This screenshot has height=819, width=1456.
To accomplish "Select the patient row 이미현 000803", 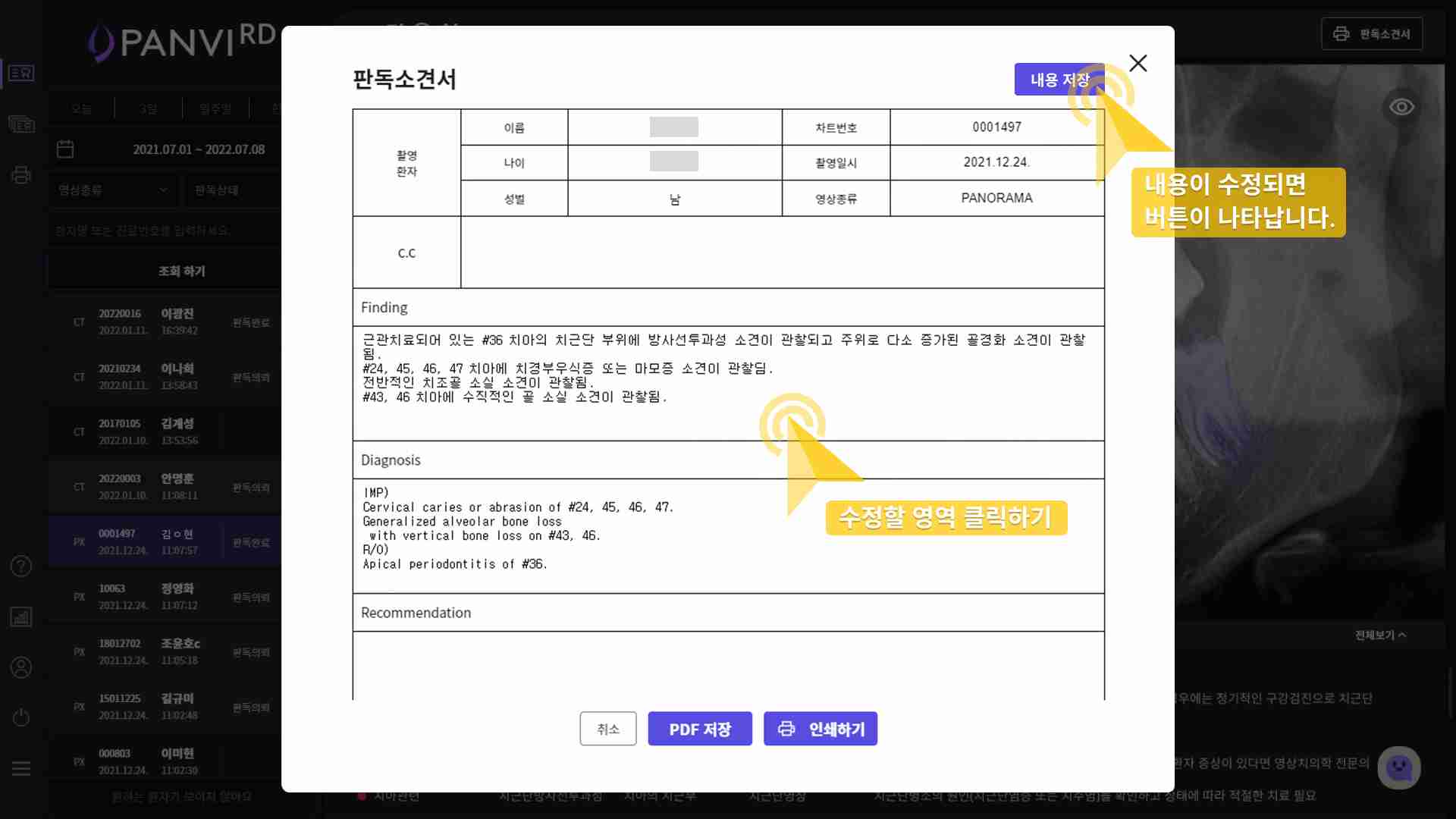I will point(165,761).
